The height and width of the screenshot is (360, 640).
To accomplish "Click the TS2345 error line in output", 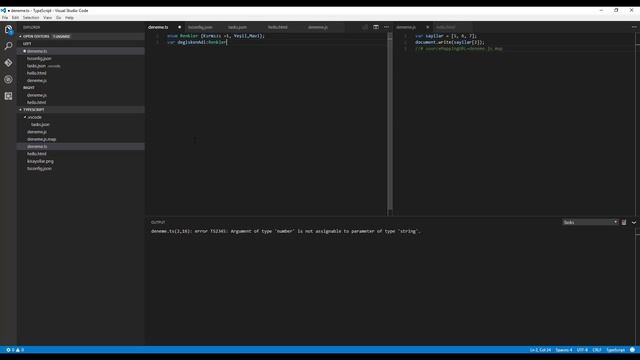I will pos(286,231).
